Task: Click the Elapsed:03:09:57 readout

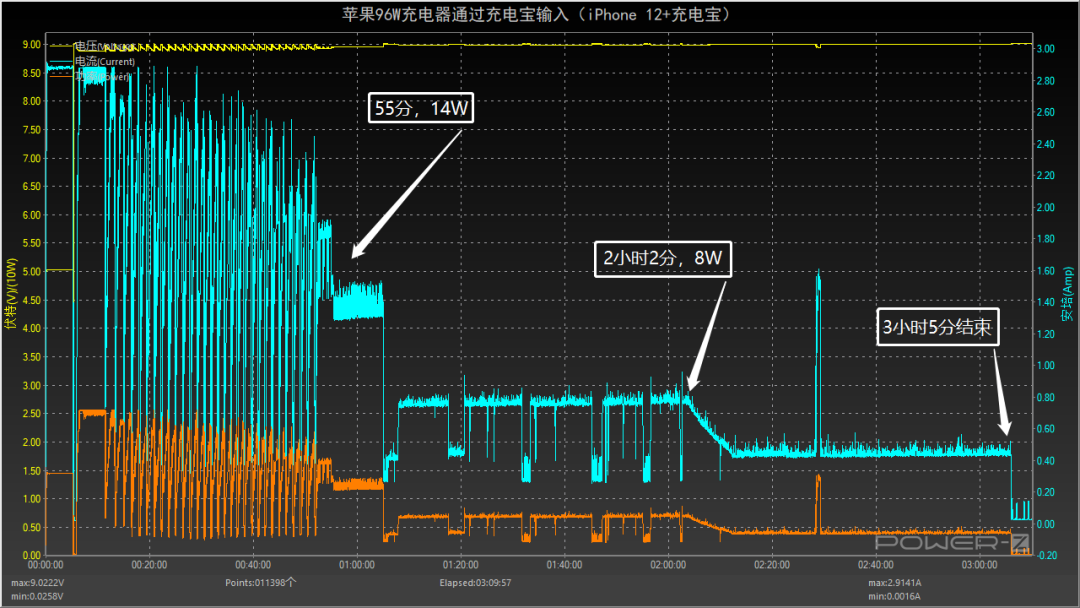Action: click(475, 583)
